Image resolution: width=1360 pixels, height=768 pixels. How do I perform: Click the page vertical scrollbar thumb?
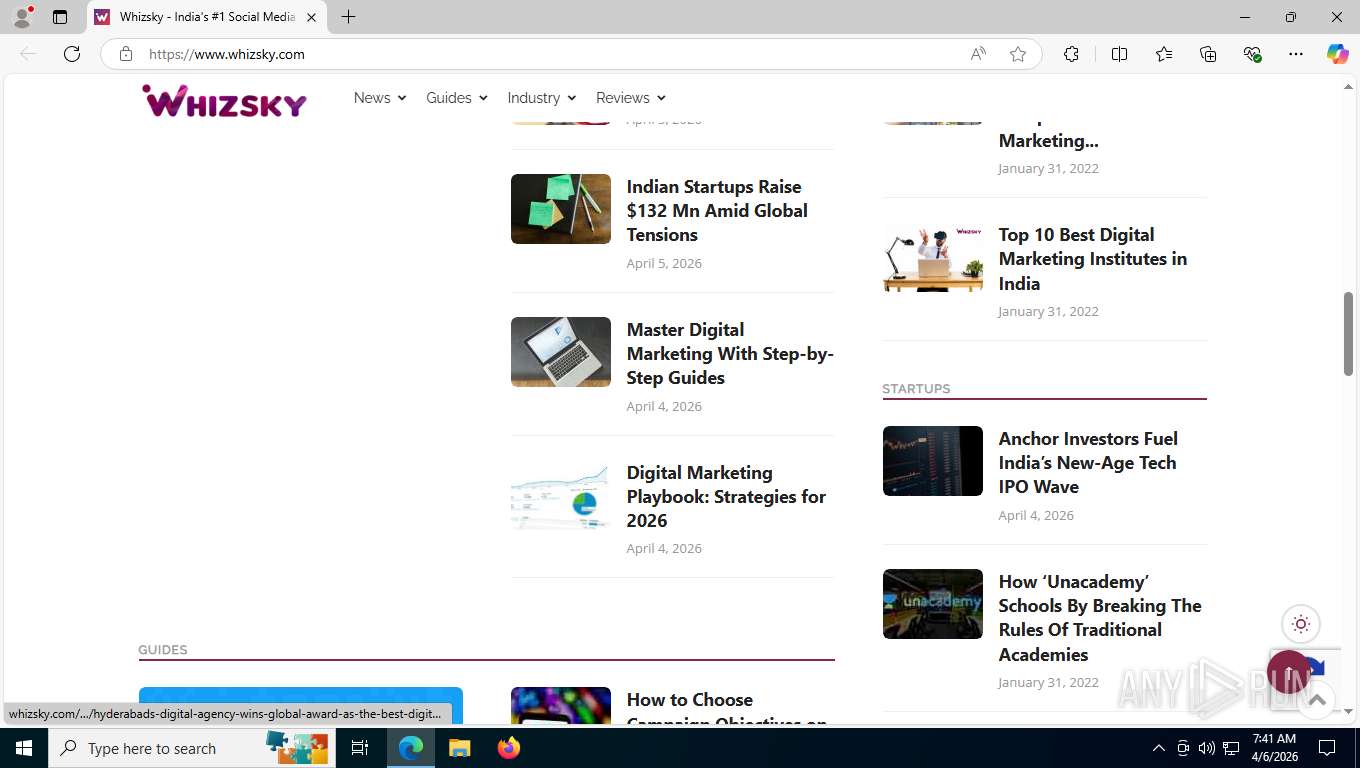pos(1348,334)
